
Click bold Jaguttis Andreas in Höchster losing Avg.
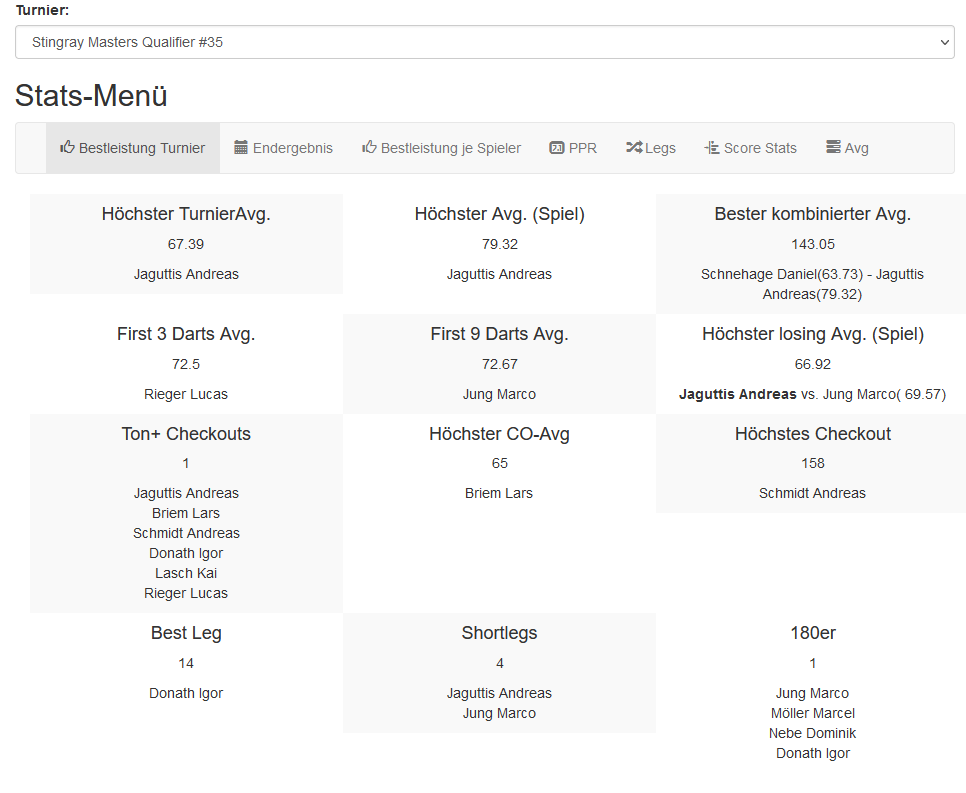click(738, 394)
